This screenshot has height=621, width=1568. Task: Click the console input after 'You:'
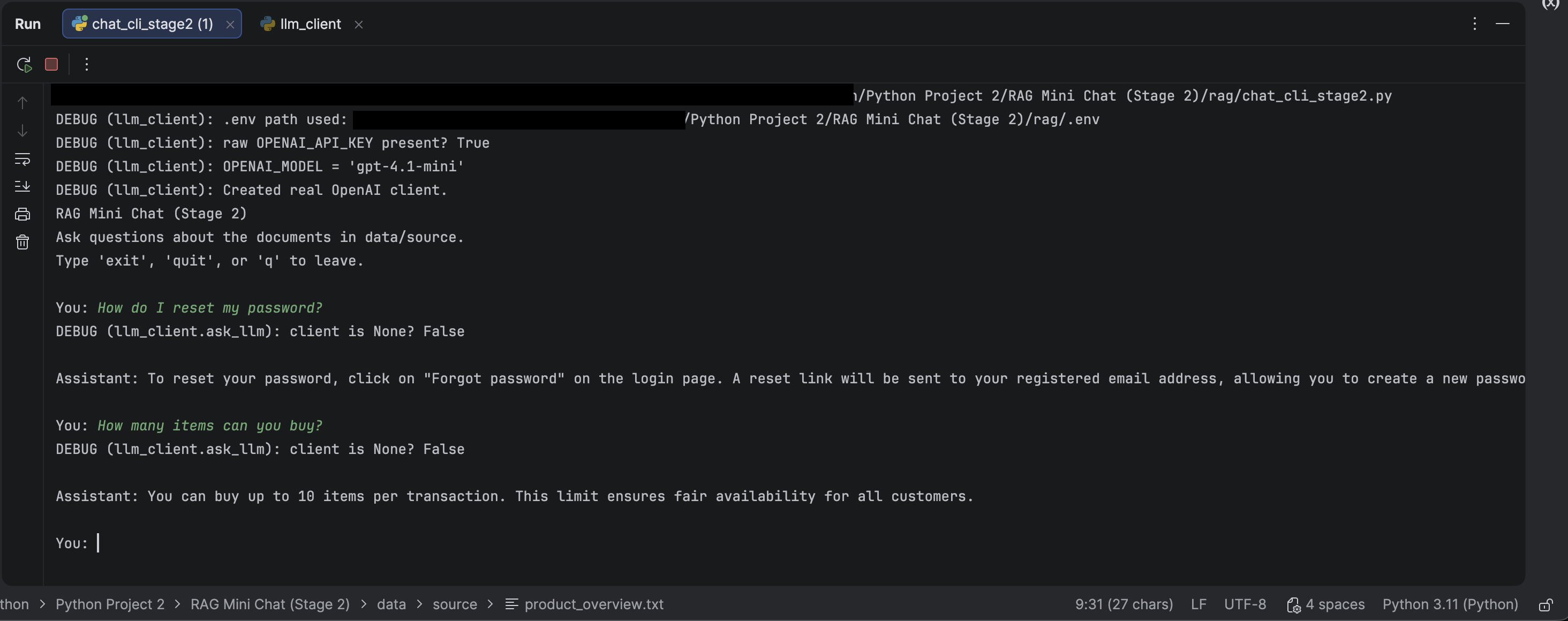click(244, 543)
